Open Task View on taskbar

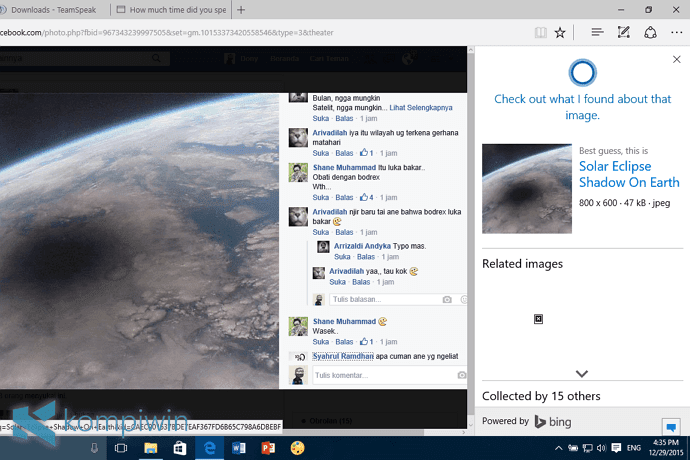[x=121, y=448]
